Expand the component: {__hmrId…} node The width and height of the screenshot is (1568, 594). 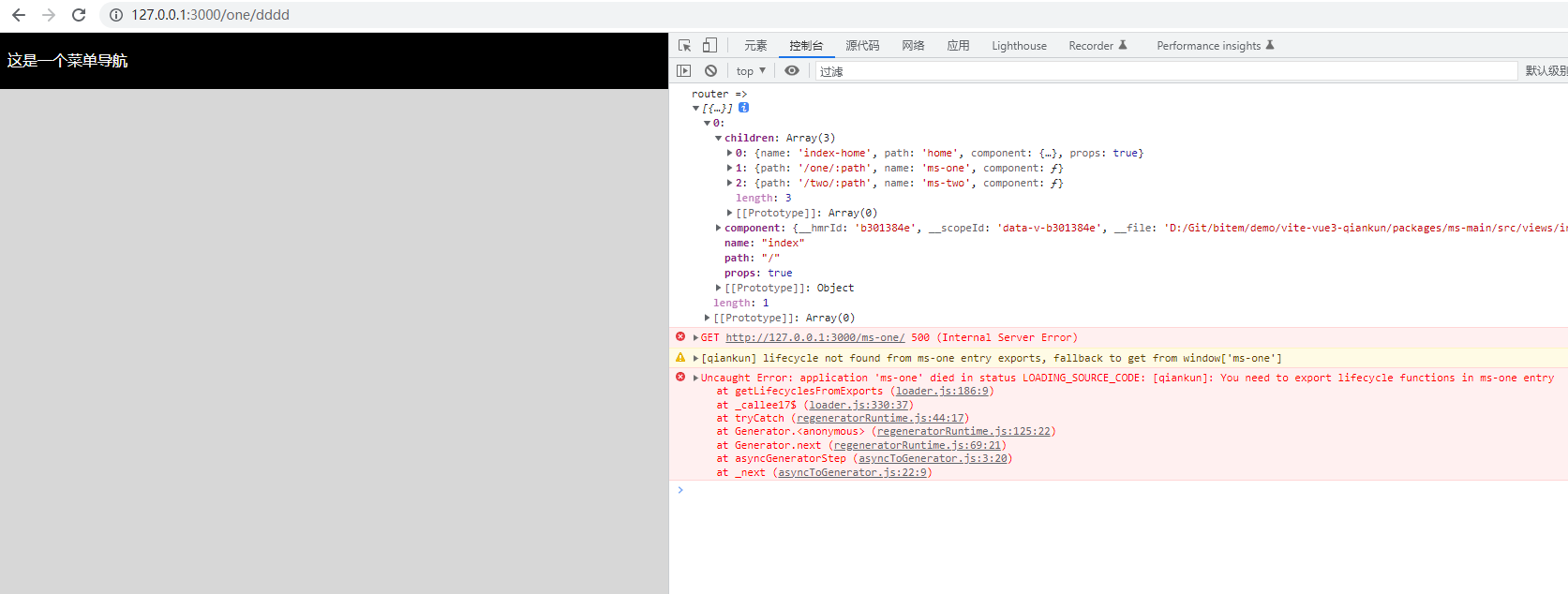718,228
